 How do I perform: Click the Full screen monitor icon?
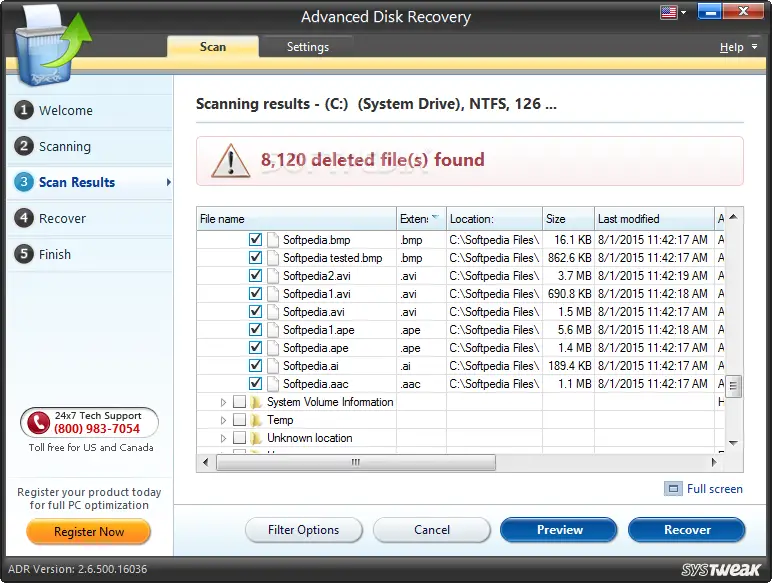coord(673,489)
